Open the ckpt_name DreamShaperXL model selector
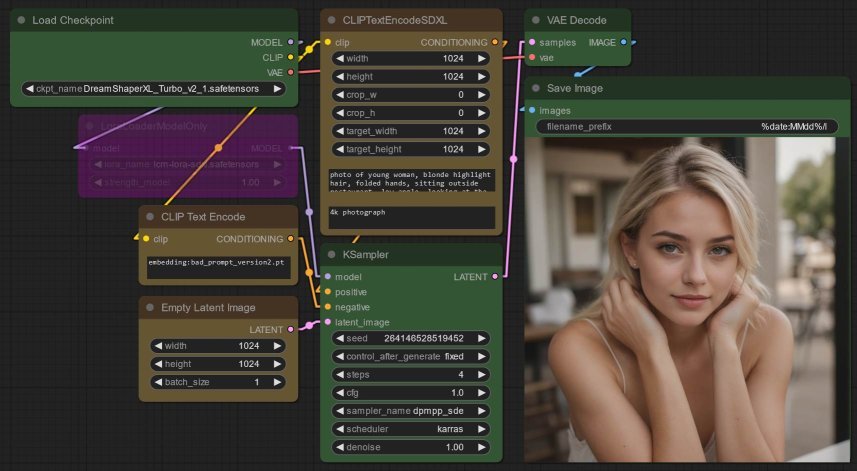 pyautogui.click(x=154, y=89)
